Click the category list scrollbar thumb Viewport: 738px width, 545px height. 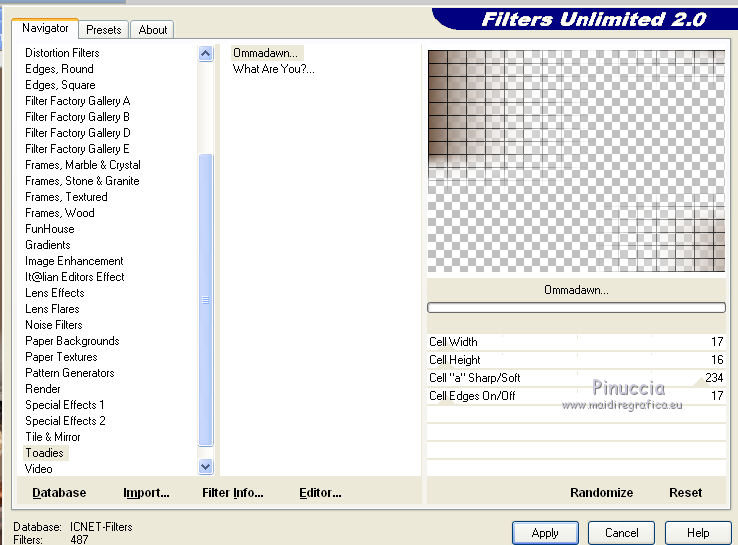click(205, 300)
